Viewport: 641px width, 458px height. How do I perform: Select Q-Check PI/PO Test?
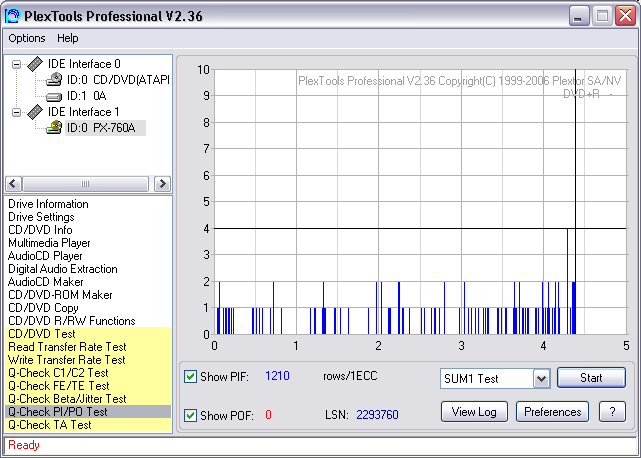(x=88, y=412)
